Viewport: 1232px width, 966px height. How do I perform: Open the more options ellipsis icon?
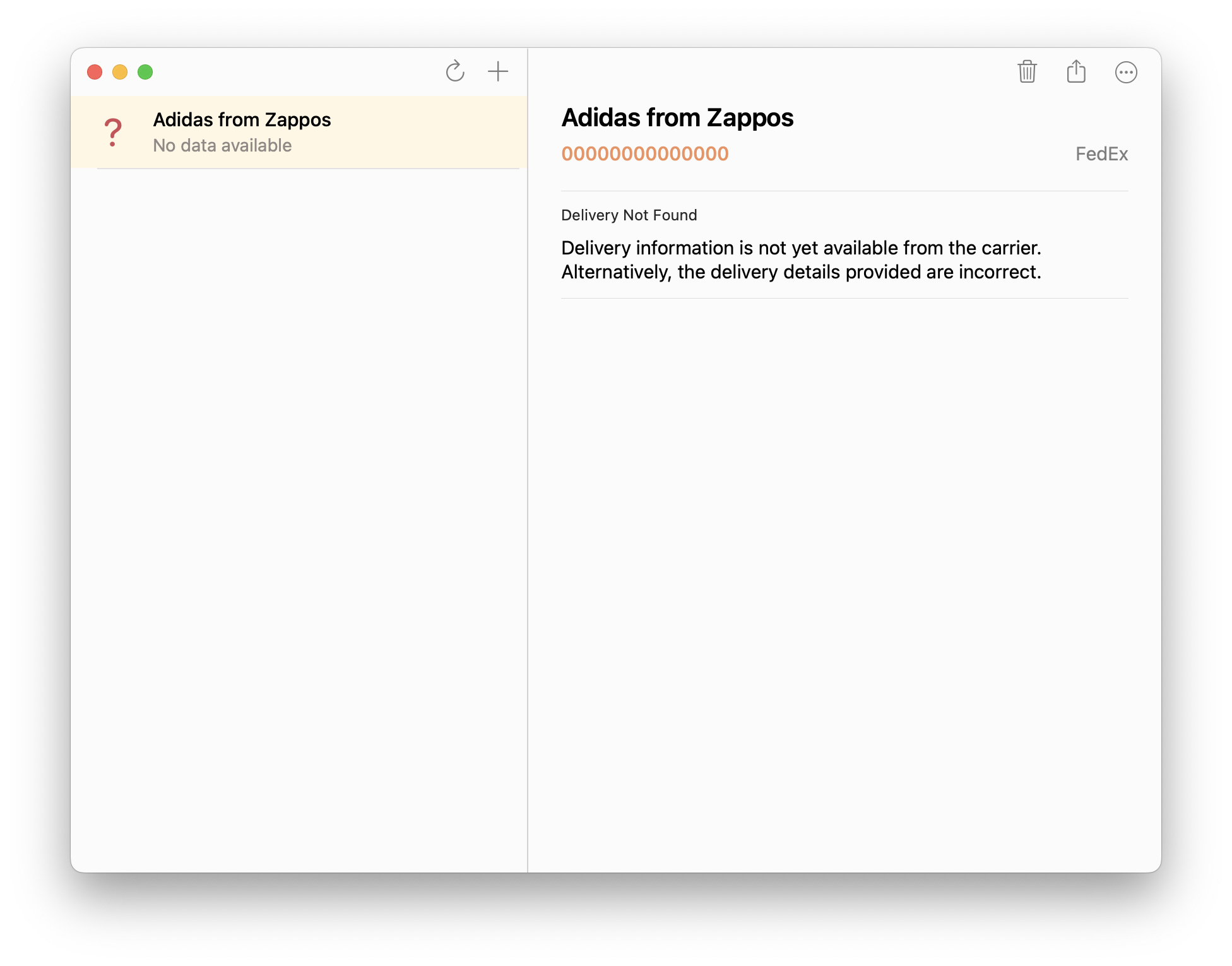point(1126,72)
